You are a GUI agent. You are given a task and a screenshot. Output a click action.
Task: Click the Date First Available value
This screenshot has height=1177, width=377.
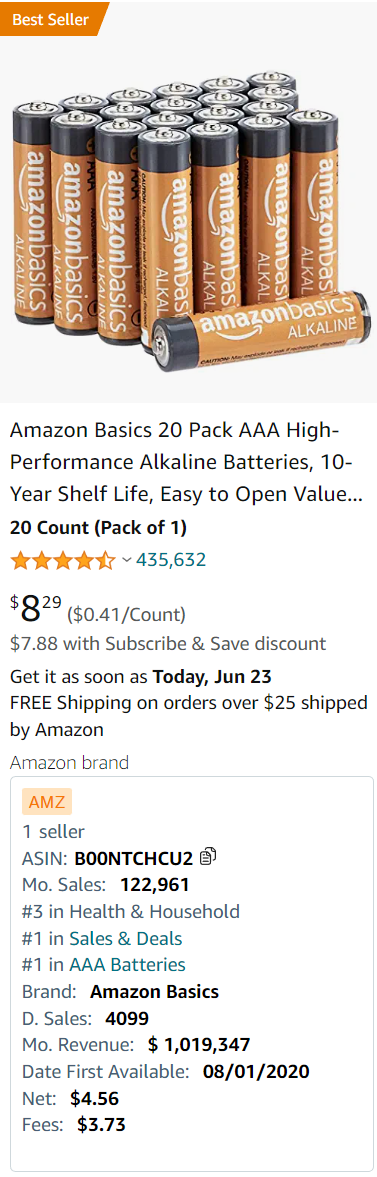click(256, 1071)
